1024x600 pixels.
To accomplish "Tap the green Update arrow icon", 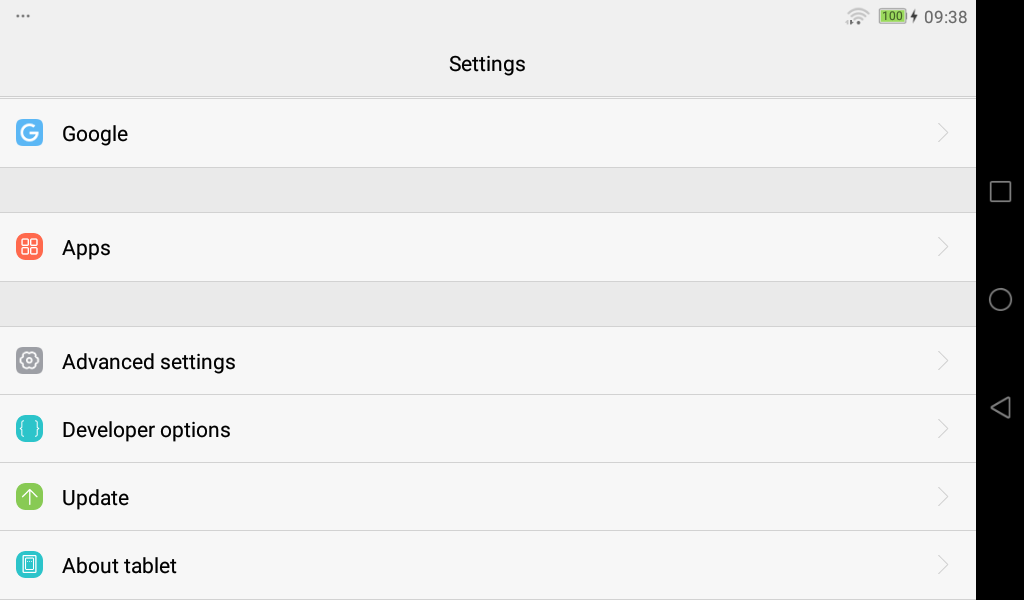I will click(x=29, y=497).
